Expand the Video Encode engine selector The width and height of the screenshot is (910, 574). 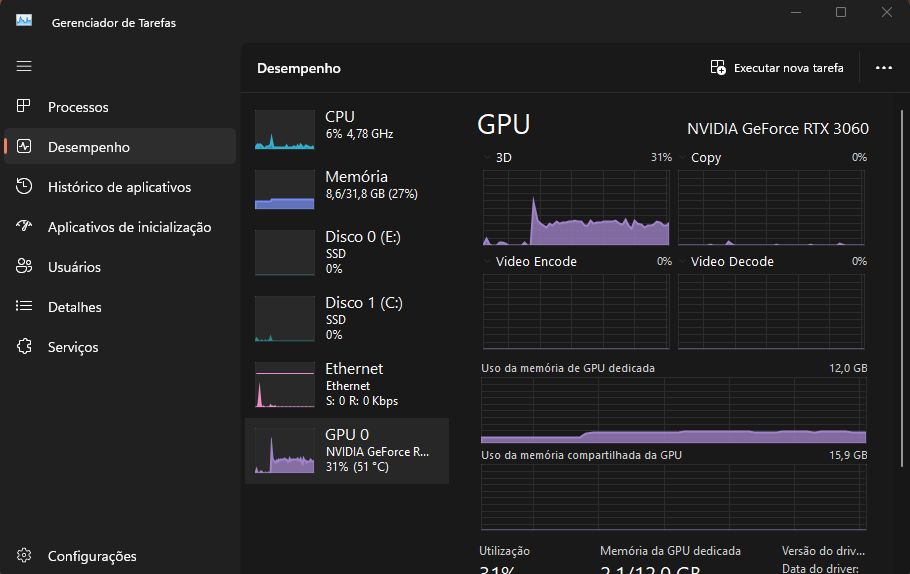[x=488, y=261]
